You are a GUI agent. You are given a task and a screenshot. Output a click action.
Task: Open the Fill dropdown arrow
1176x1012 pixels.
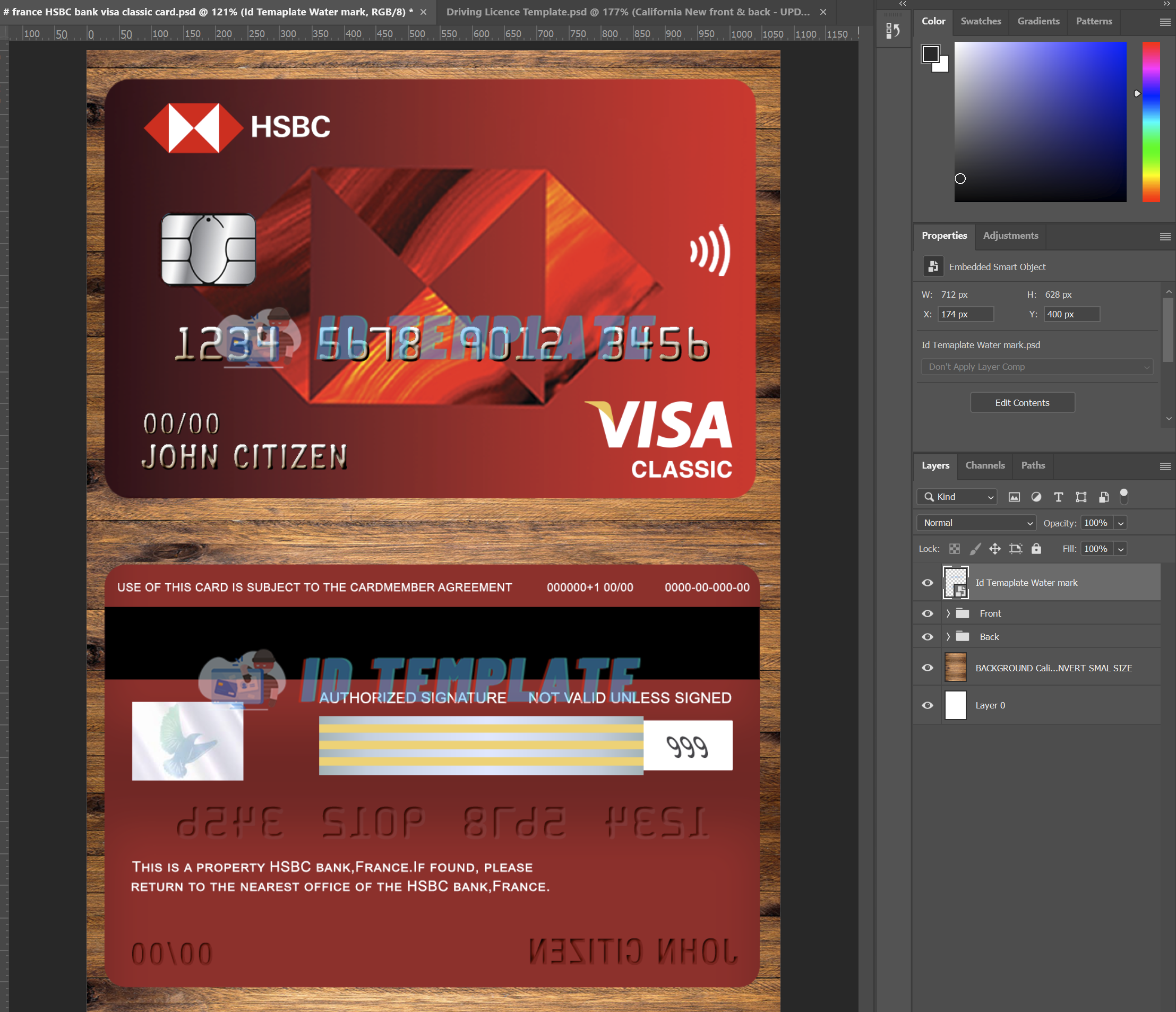[x=1120, y=549]
